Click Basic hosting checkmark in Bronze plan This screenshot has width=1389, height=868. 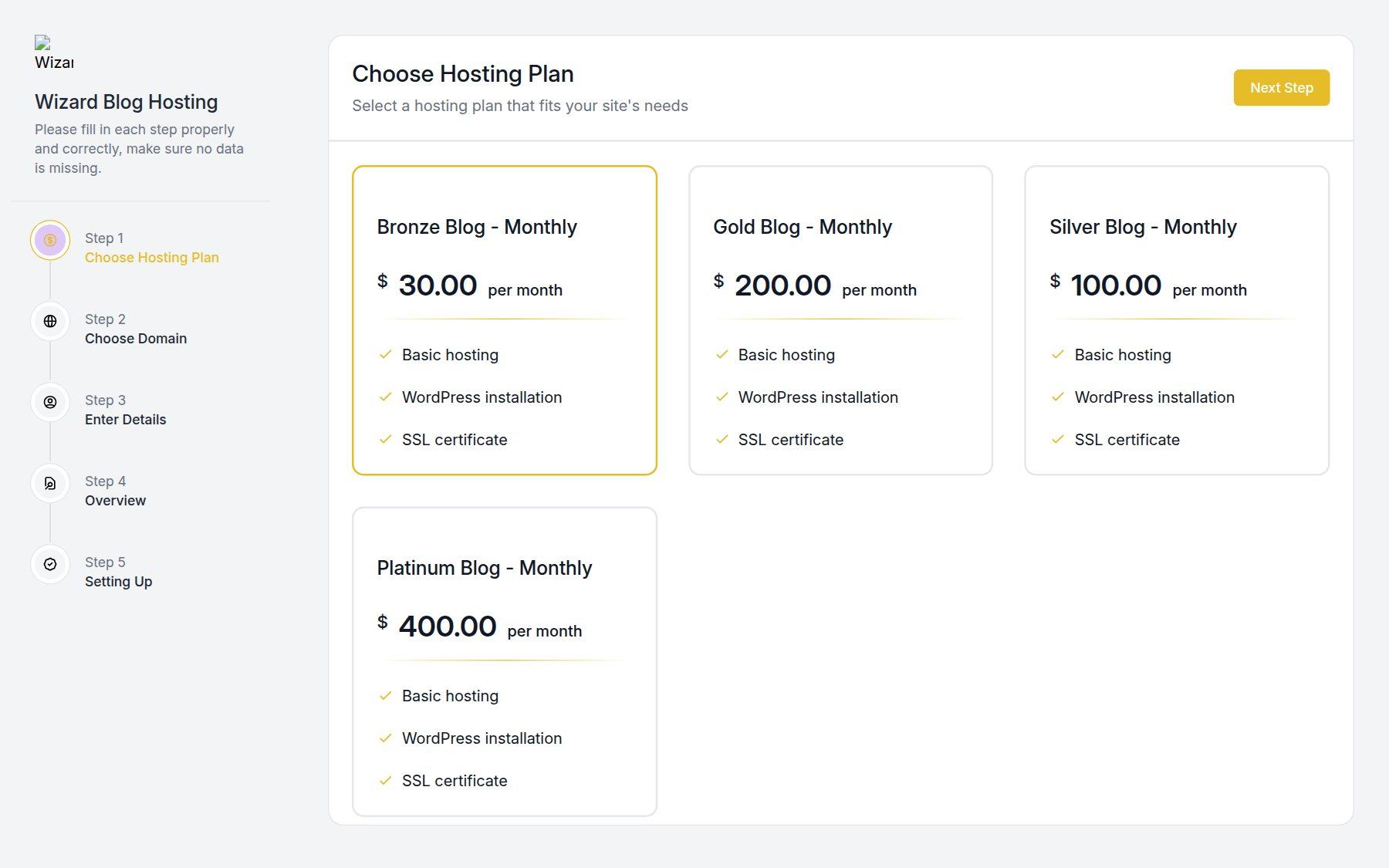tap(386, 355)
